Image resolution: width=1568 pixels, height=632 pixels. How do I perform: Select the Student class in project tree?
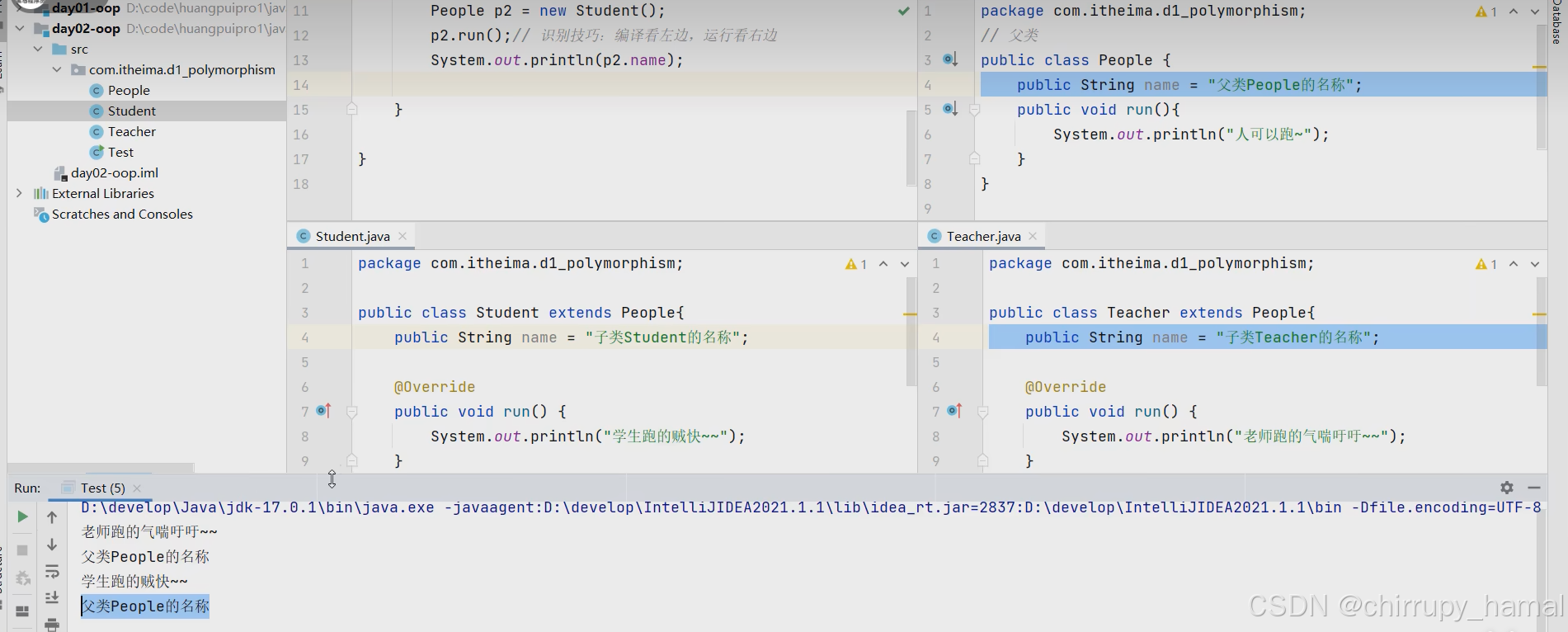tap(131, 111)
